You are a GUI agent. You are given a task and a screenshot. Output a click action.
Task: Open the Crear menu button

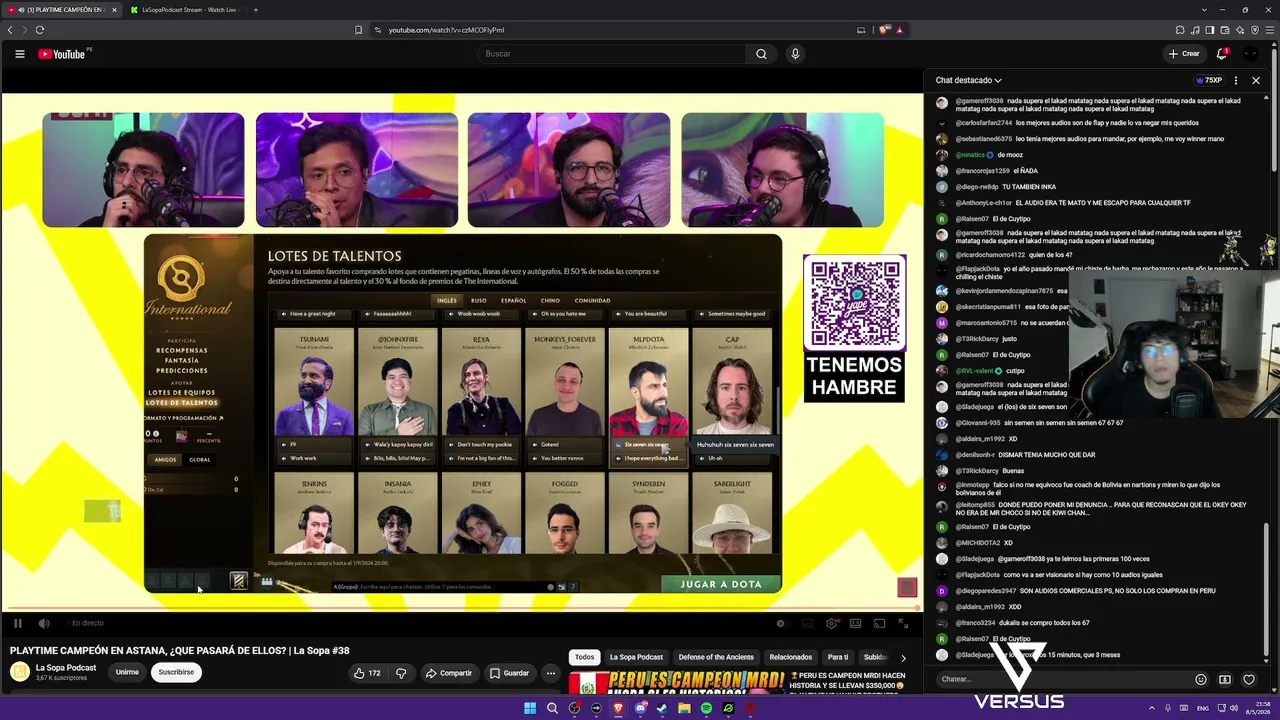1184,54
